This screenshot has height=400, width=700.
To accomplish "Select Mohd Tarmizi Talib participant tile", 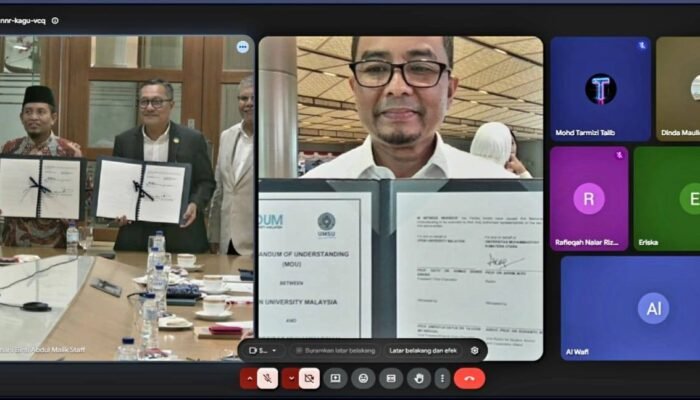I will click(600, 89).
